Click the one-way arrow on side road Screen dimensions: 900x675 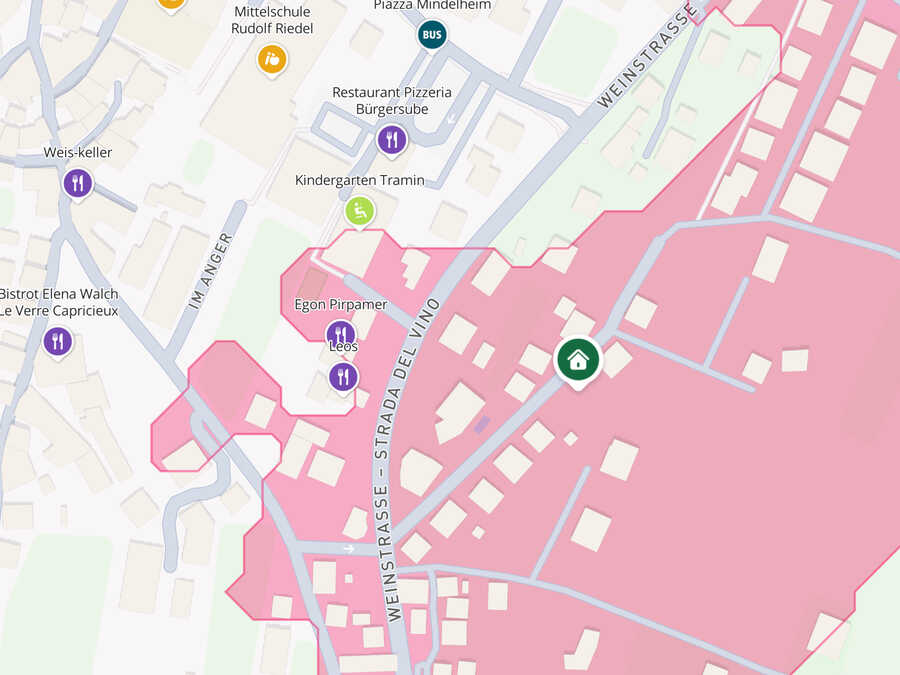[x=349, y=548]
